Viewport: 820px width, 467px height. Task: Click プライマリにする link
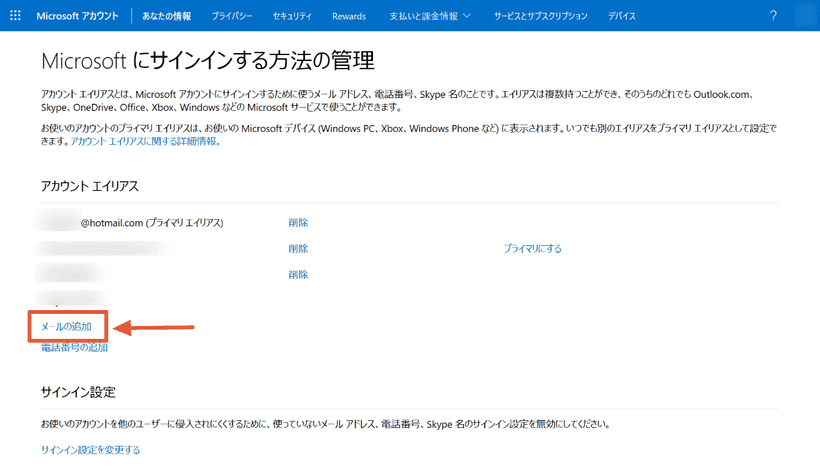click(x=532, y=249)
